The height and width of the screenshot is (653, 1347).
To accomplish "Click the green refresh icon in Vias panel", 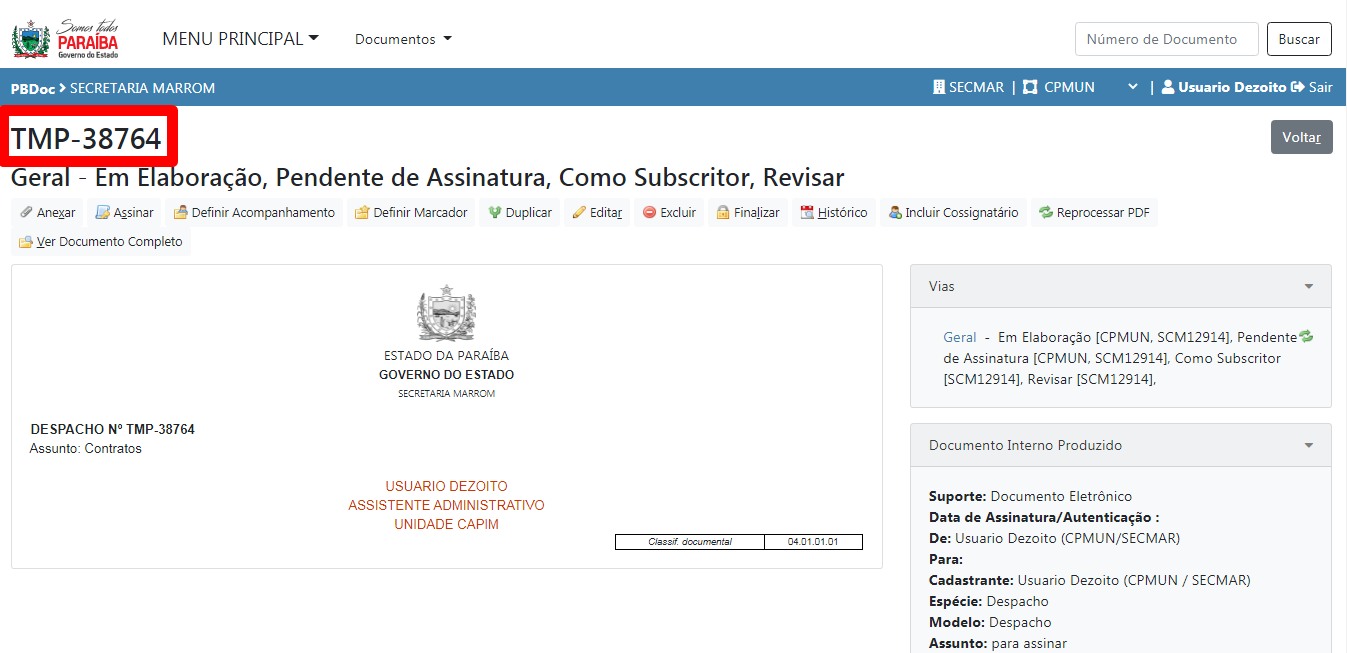I will (x=1305, y=337).
